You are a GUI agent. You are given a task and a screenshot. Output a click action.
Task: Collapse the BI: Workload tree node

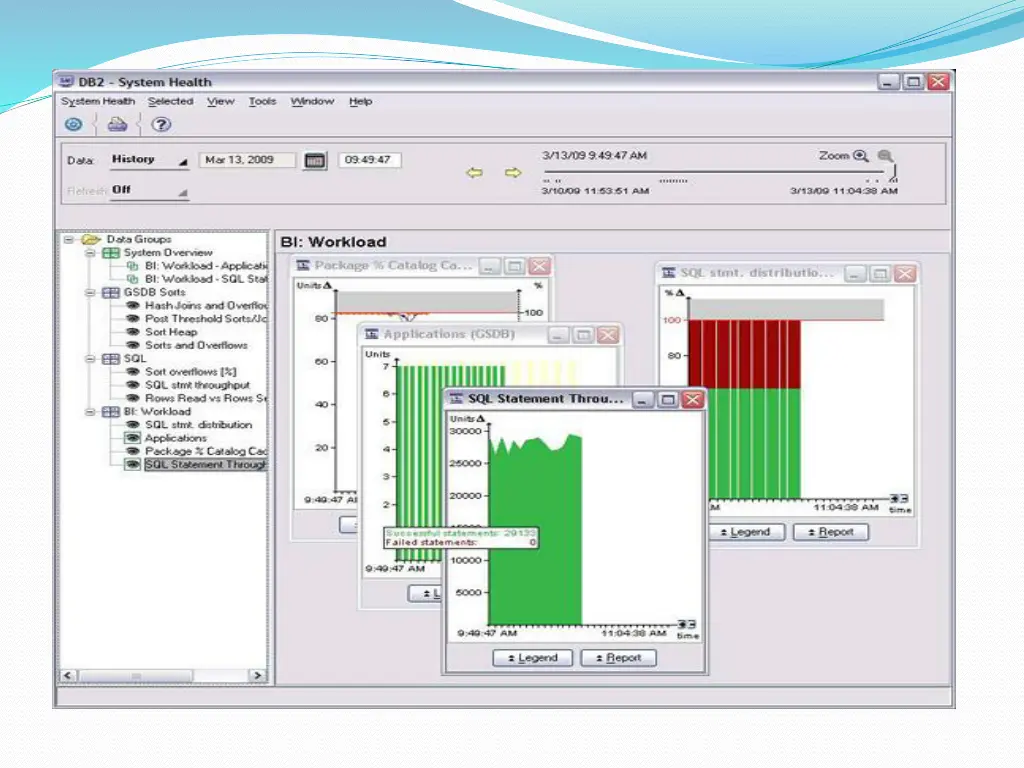point(90,411)
